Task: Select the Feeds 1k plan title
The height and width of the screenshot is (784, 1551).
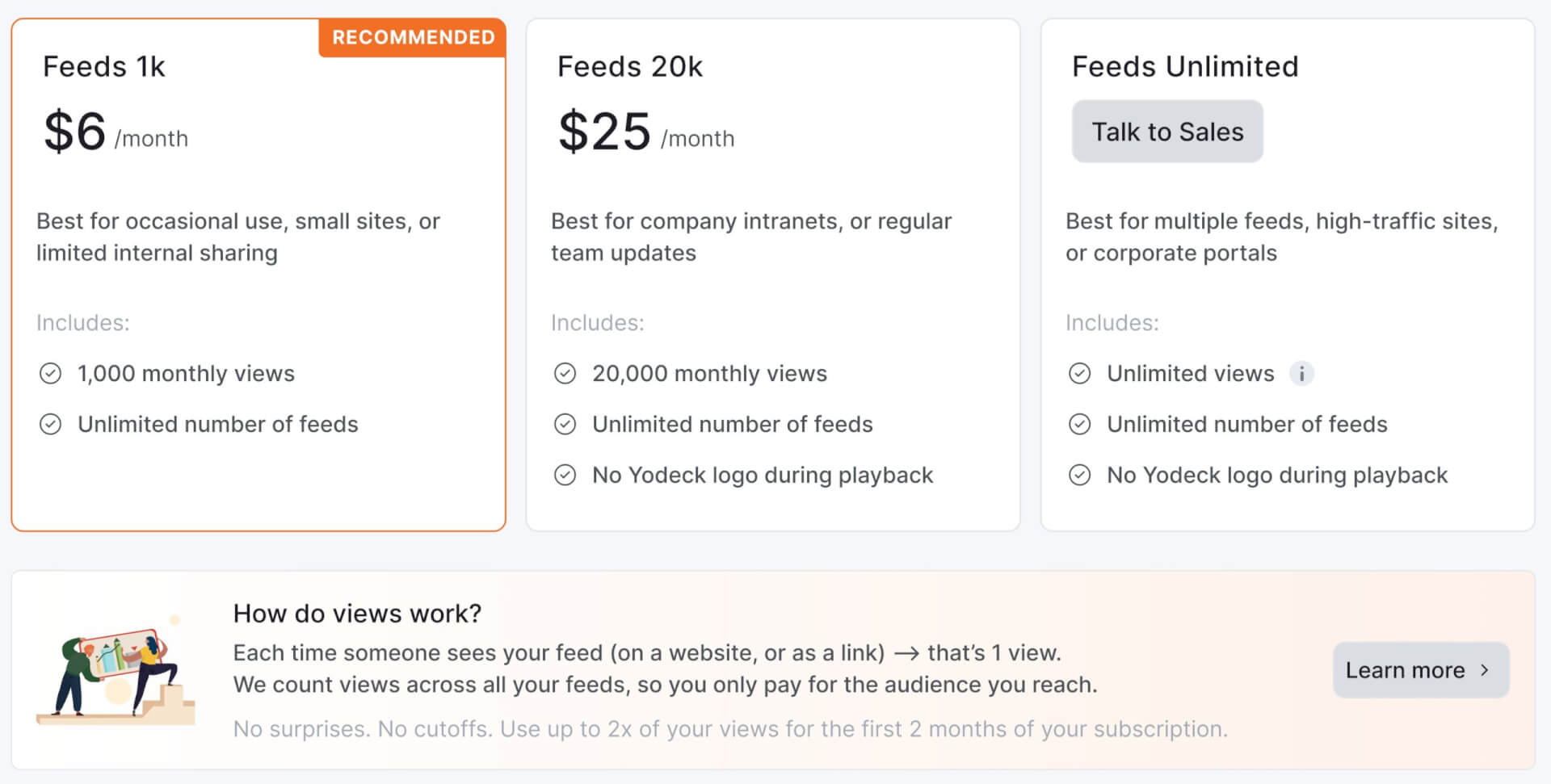Action: (x=103, y=66)
